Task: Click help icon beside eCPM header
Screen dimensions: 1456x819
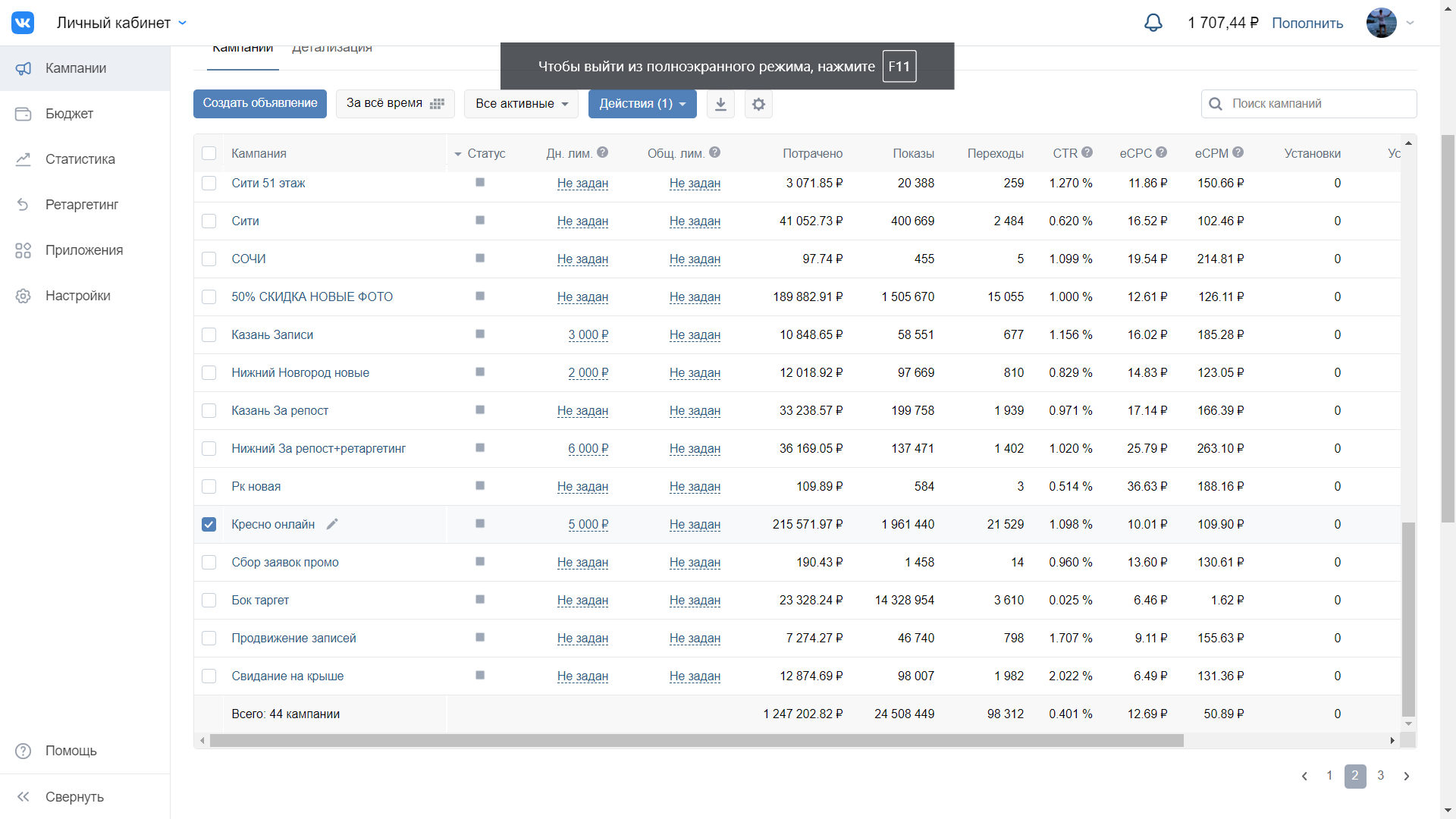Action: pos(1238,152)
